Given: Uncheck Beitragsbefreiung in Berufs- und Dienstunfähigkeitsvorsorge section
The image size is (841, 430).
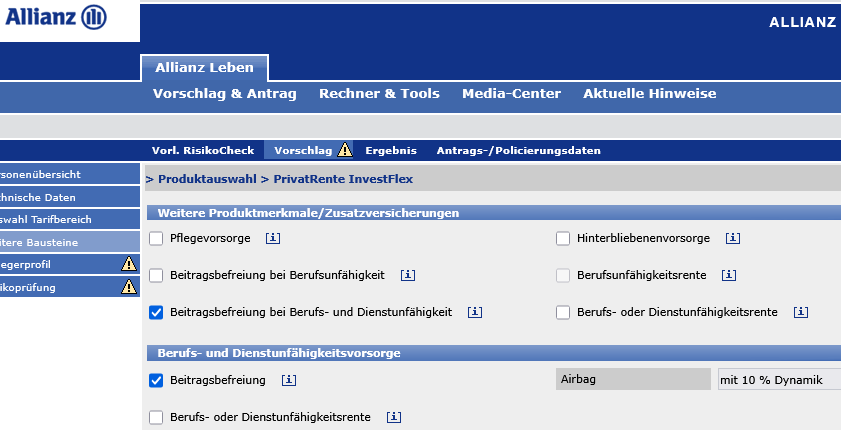Looking at the screenshot, I should pyautogui.click(x=156, y=381).
